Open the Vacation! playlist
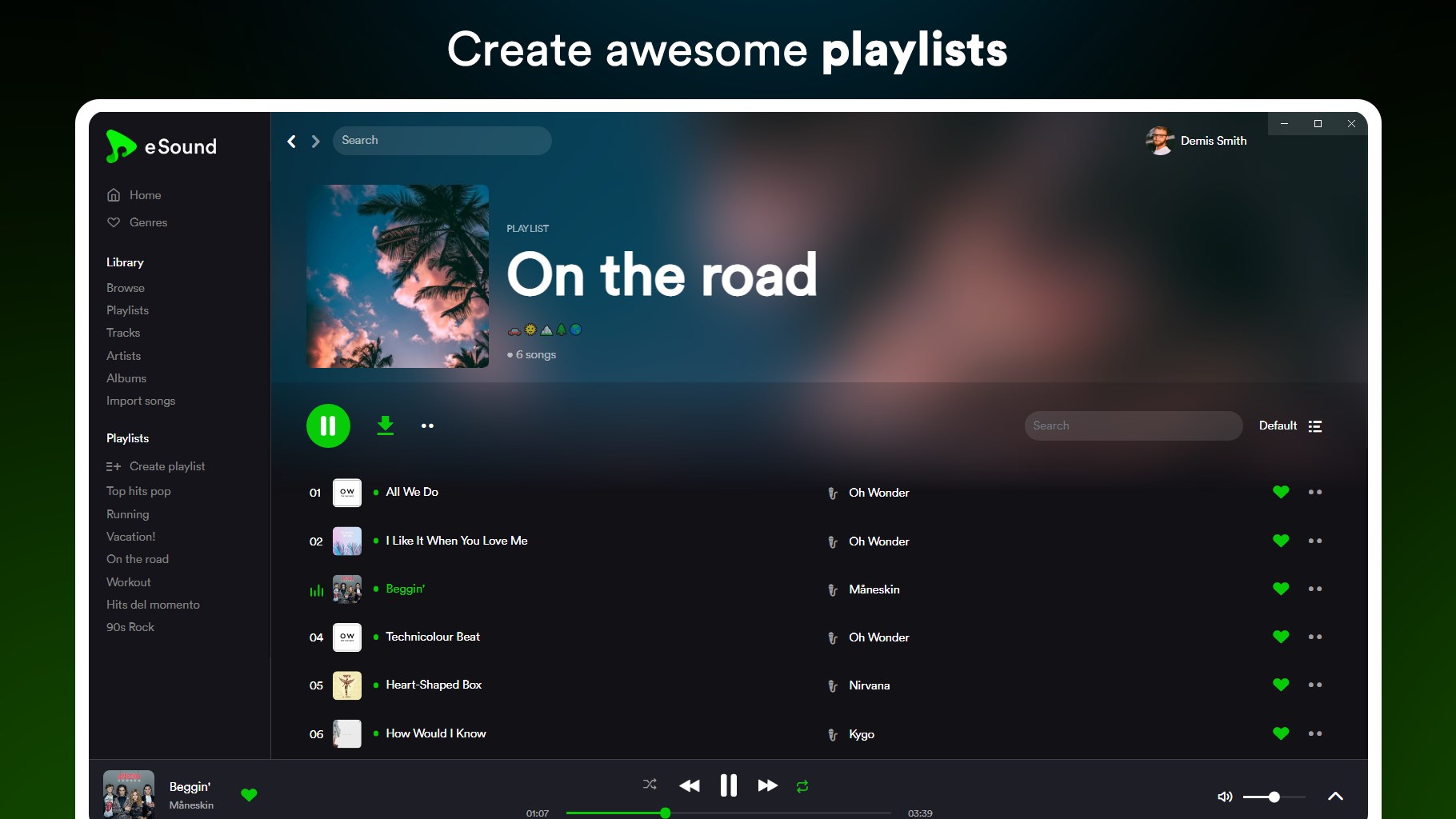The height and width of the screenshot is (819, 1456). [130, 537]
